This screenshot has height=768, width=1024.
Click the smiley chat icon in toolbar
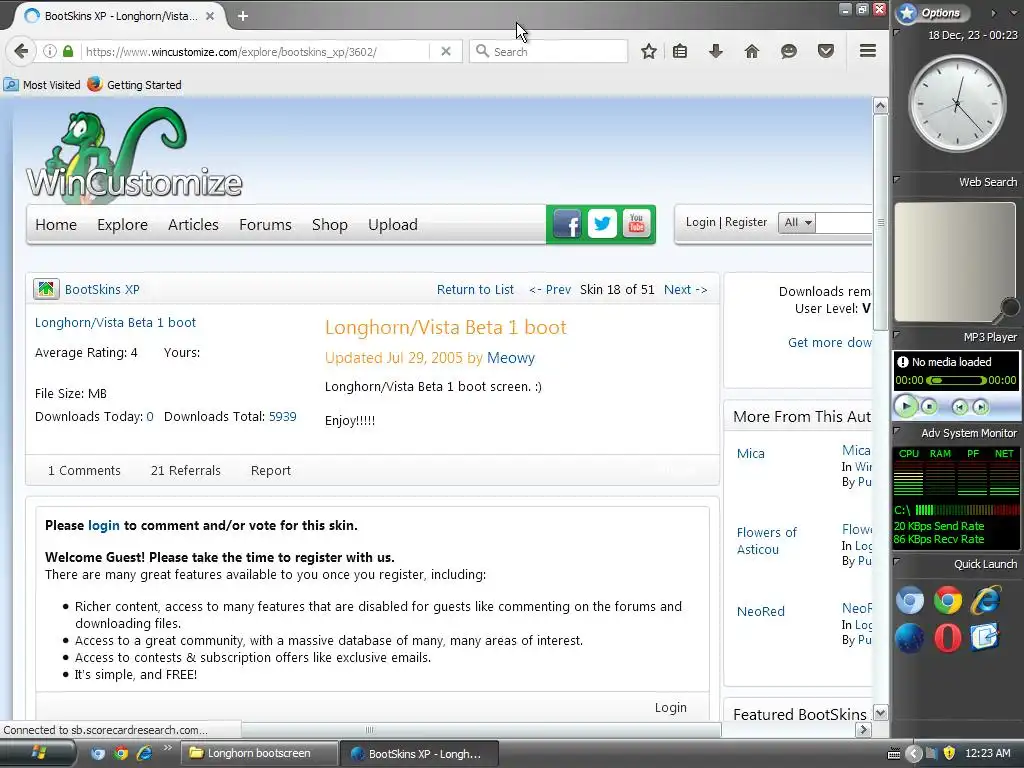[x=789, y=51]
